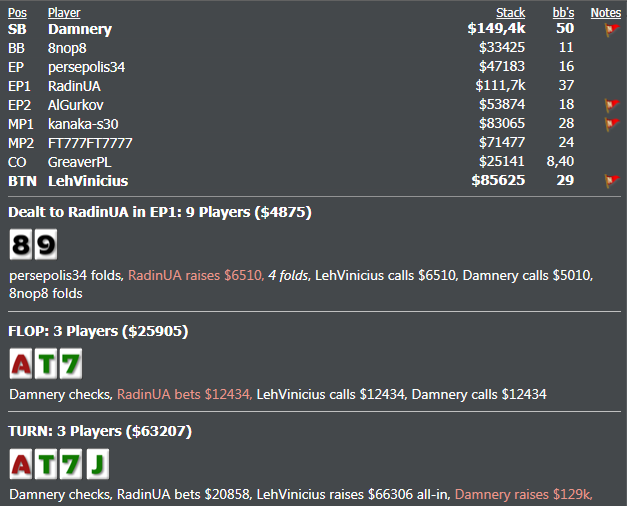Click the note flag icon for Damnery

pyautogui.click(x=612, y=30)
